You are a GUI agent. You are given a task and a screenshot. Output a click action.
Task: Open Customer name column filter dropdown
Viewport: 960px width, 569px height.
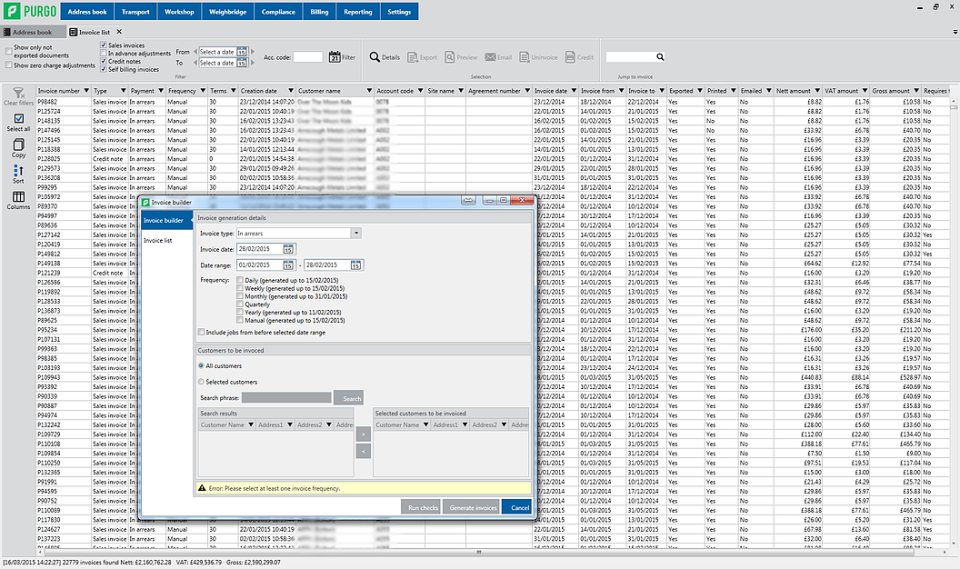(369, 91)
